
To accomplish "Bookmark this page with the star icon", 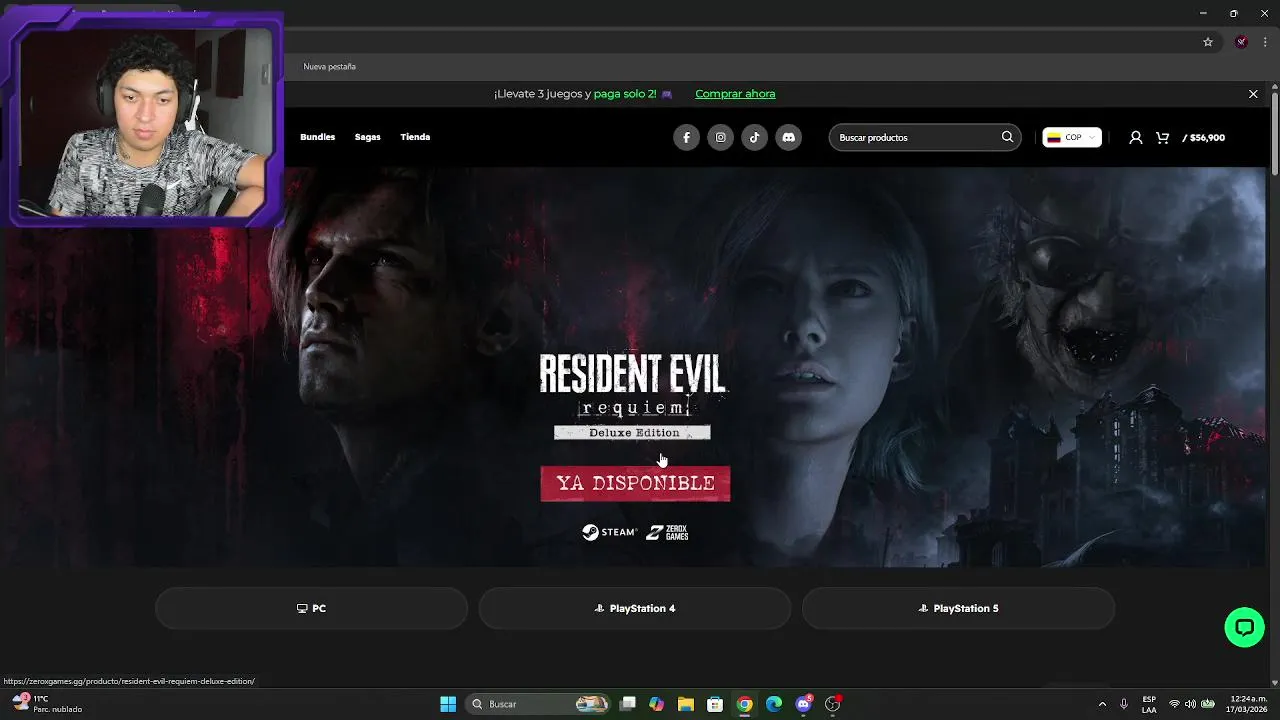I will [x=1208, y=42].
